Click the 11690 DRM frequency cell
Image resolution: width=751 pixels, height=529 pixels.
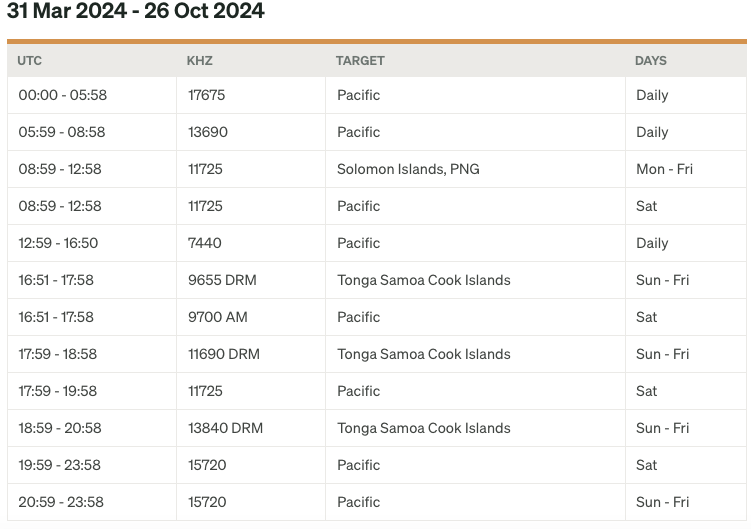224,354
